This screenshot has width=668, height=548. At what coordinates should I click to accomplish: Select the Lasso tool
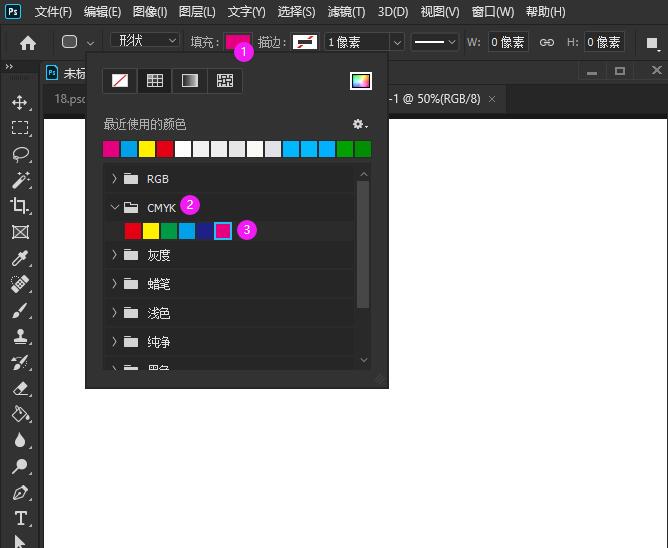click(x=20, y=154)
